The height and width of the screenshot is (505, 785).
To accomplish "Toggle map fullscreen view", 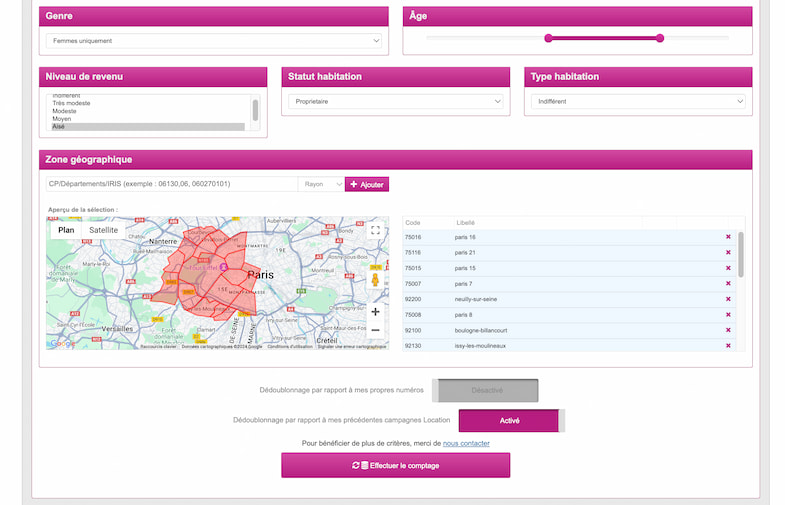I will 375,230.
